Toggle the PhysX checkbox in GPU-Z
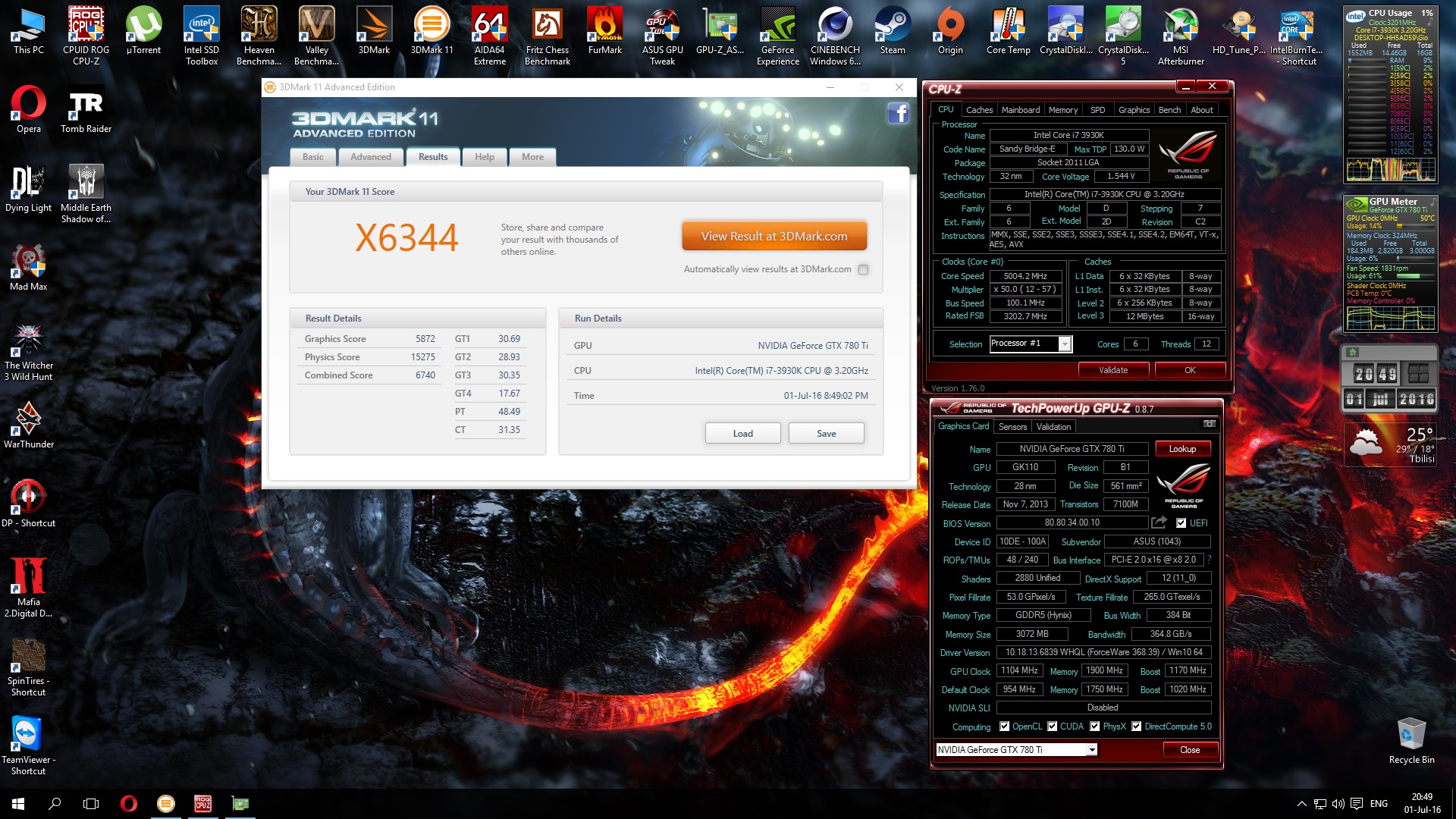 point(1094,726)
